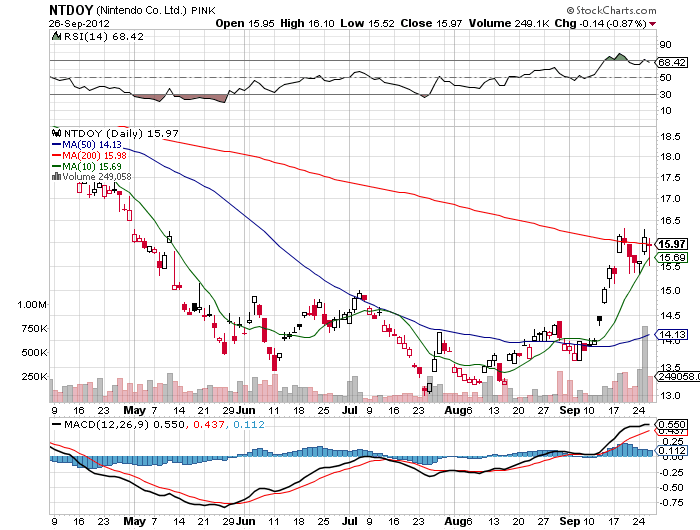
Task: Click the 15.97 price tag on right axis
Action: point(671,244)
